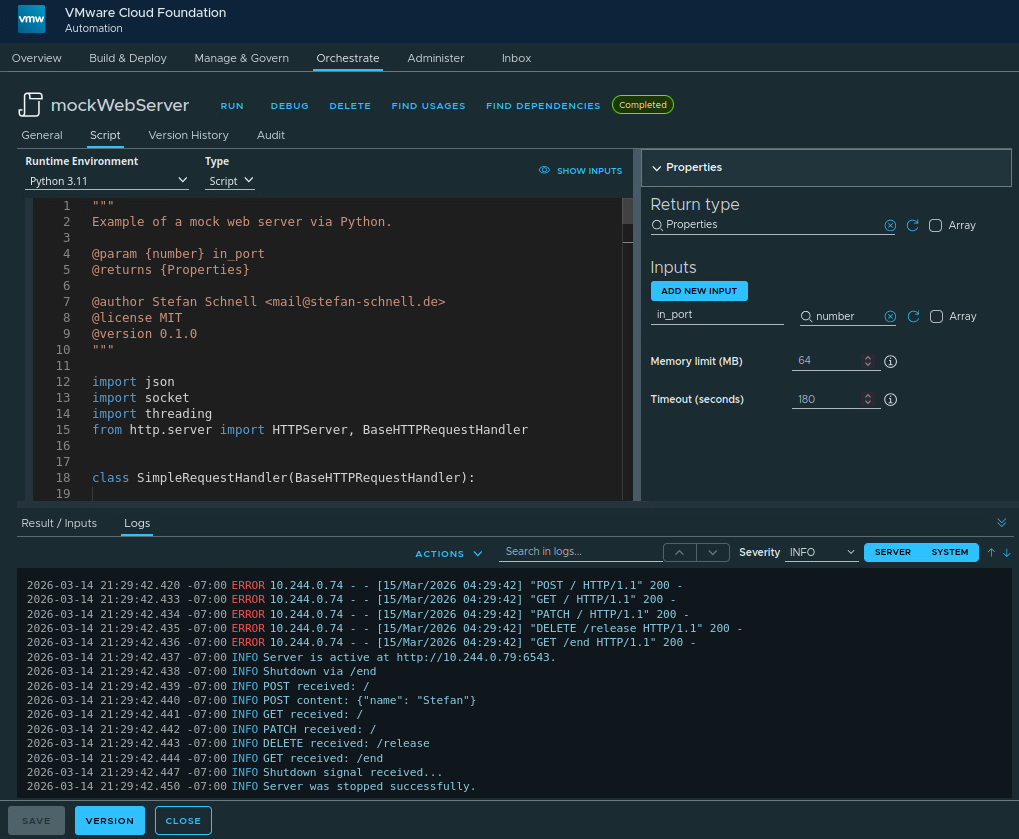The width and height of the screenshot is (1019, 839).
Task: Increase Memory limit using the stepper
Action: (x=867, y=357)
